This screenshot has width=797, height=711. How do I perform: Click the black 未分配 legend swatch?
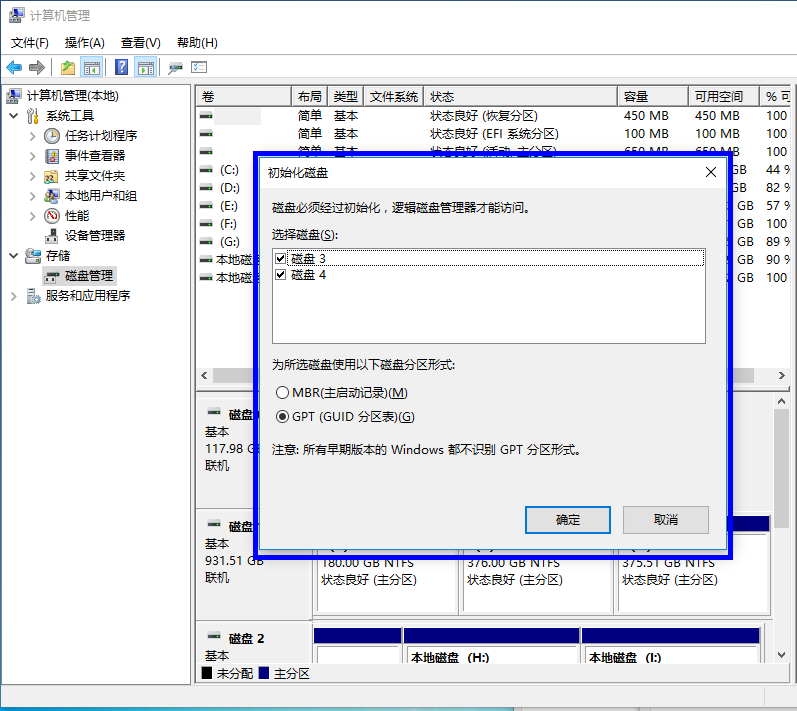(206, 673)
